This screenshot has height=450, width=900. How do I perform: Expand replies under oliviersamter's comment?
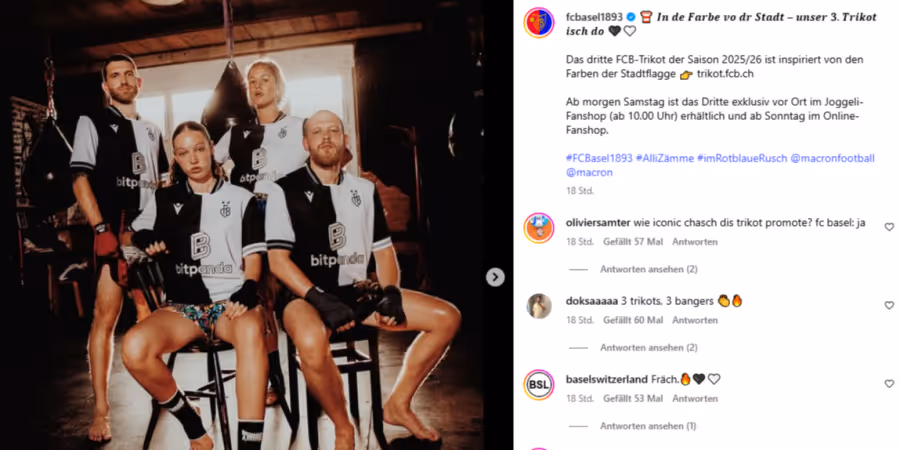(649, 269)
